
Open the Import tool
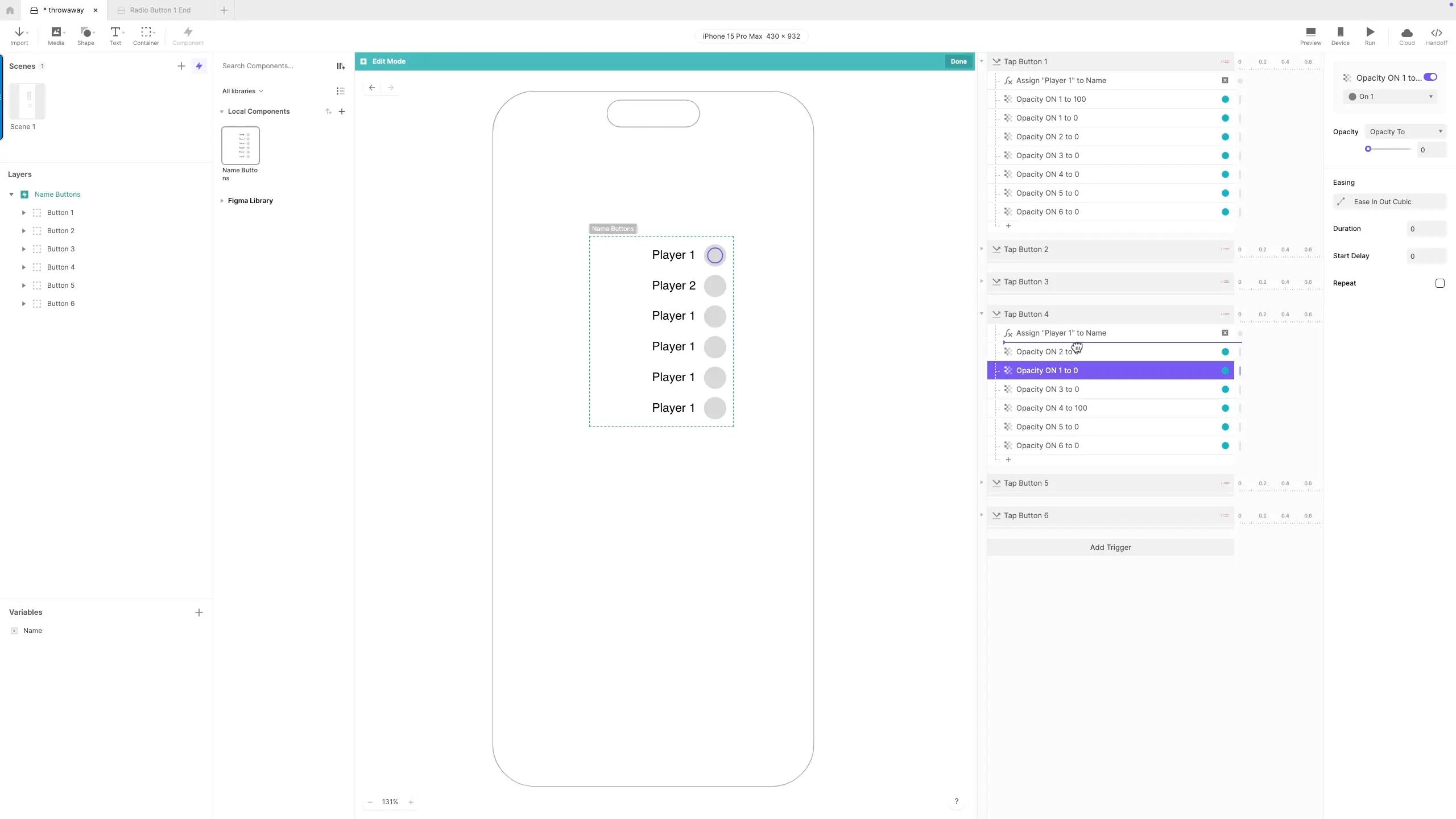[x=19, y=35]
